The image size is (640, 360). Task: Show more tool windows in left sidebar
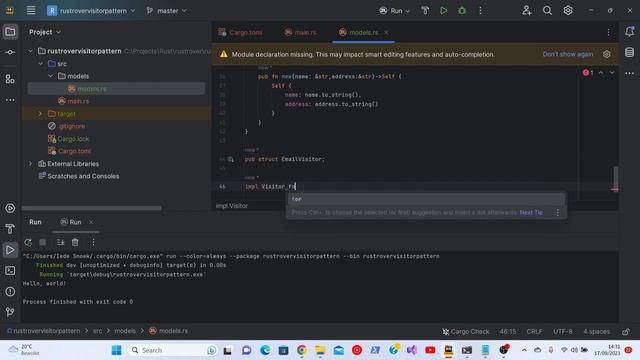pos(10,100)
